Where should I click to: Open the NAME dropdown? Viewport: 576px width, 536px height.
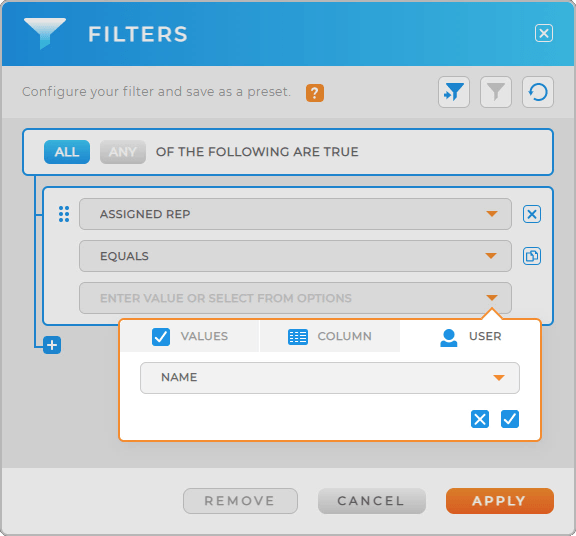(330, 378)
